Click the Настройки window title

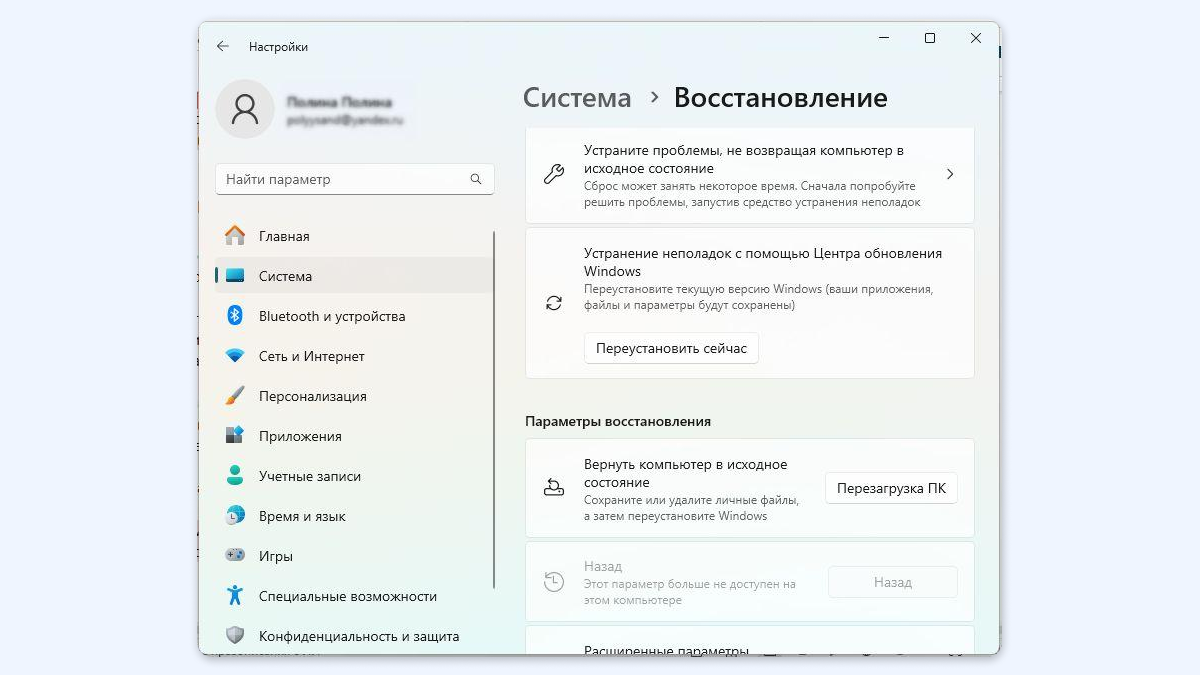pyautogui.click(x=278, y=47)
